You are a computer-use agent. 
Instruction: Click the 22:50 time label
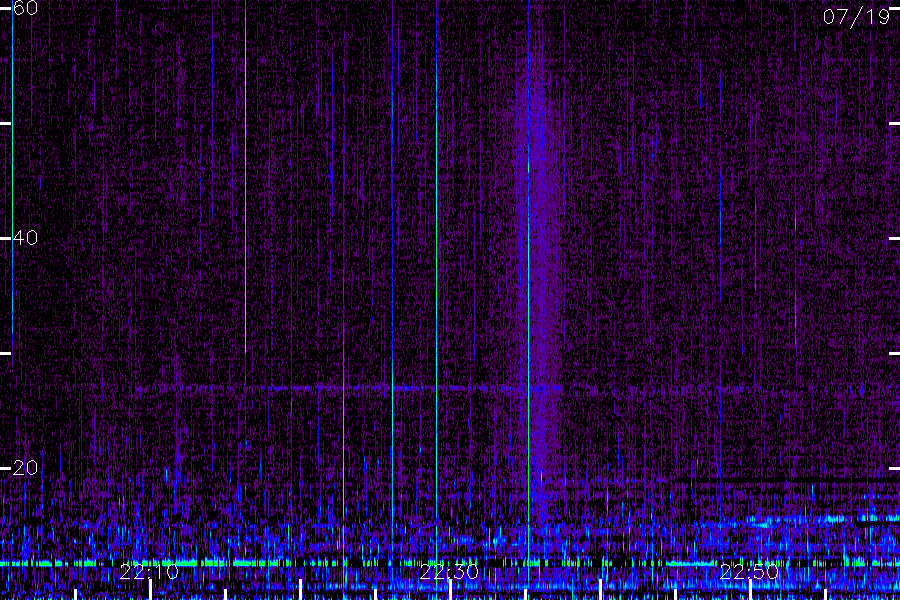click(x=749, y=572)
